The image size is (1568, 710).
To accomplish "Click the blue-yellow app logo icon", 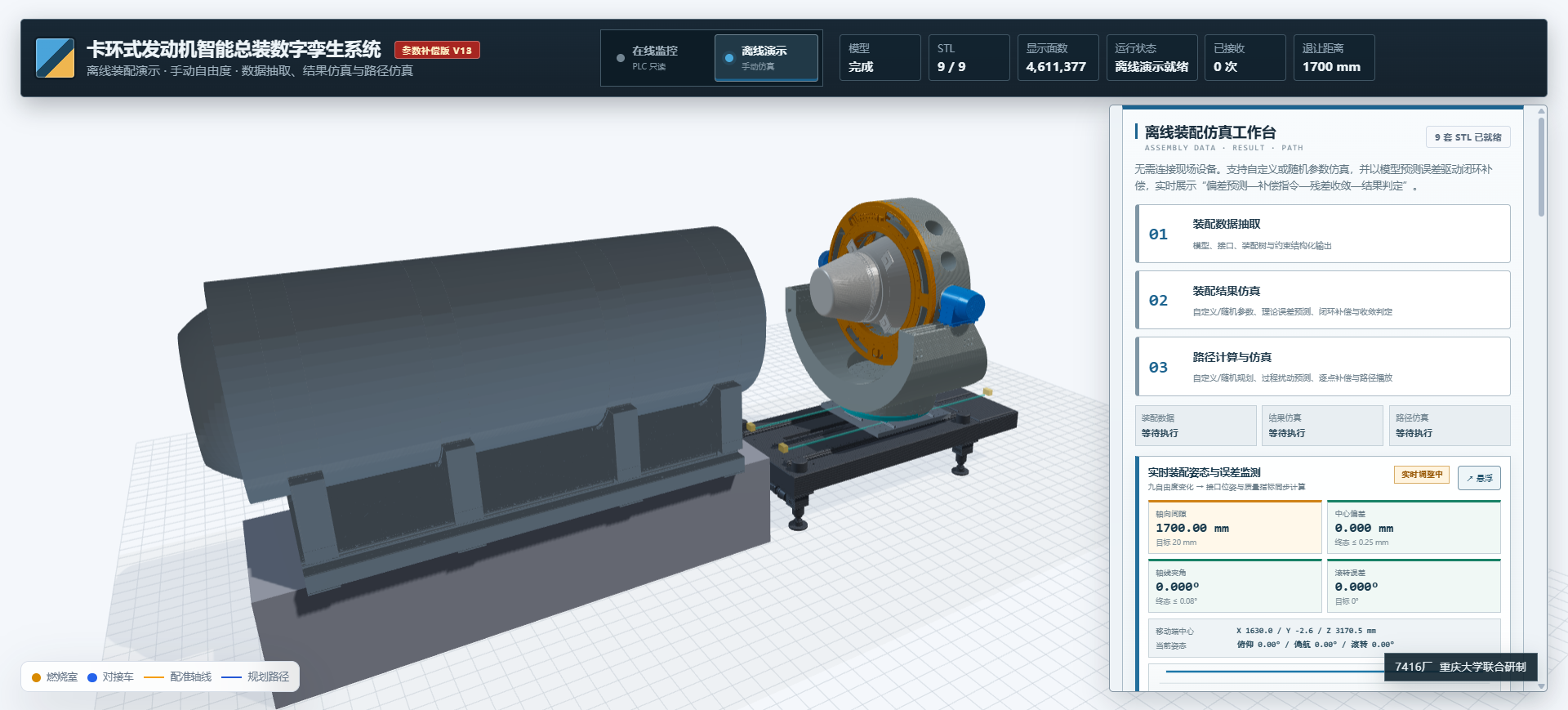I will (x=55, y=58).
